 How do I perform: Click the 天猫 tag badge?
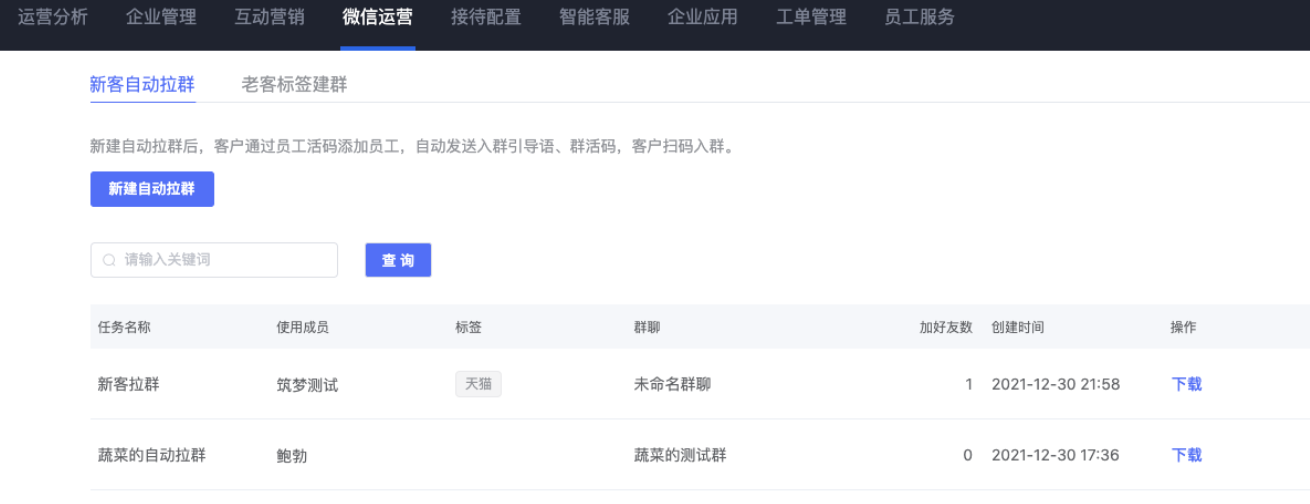click(x=478, y=384)
